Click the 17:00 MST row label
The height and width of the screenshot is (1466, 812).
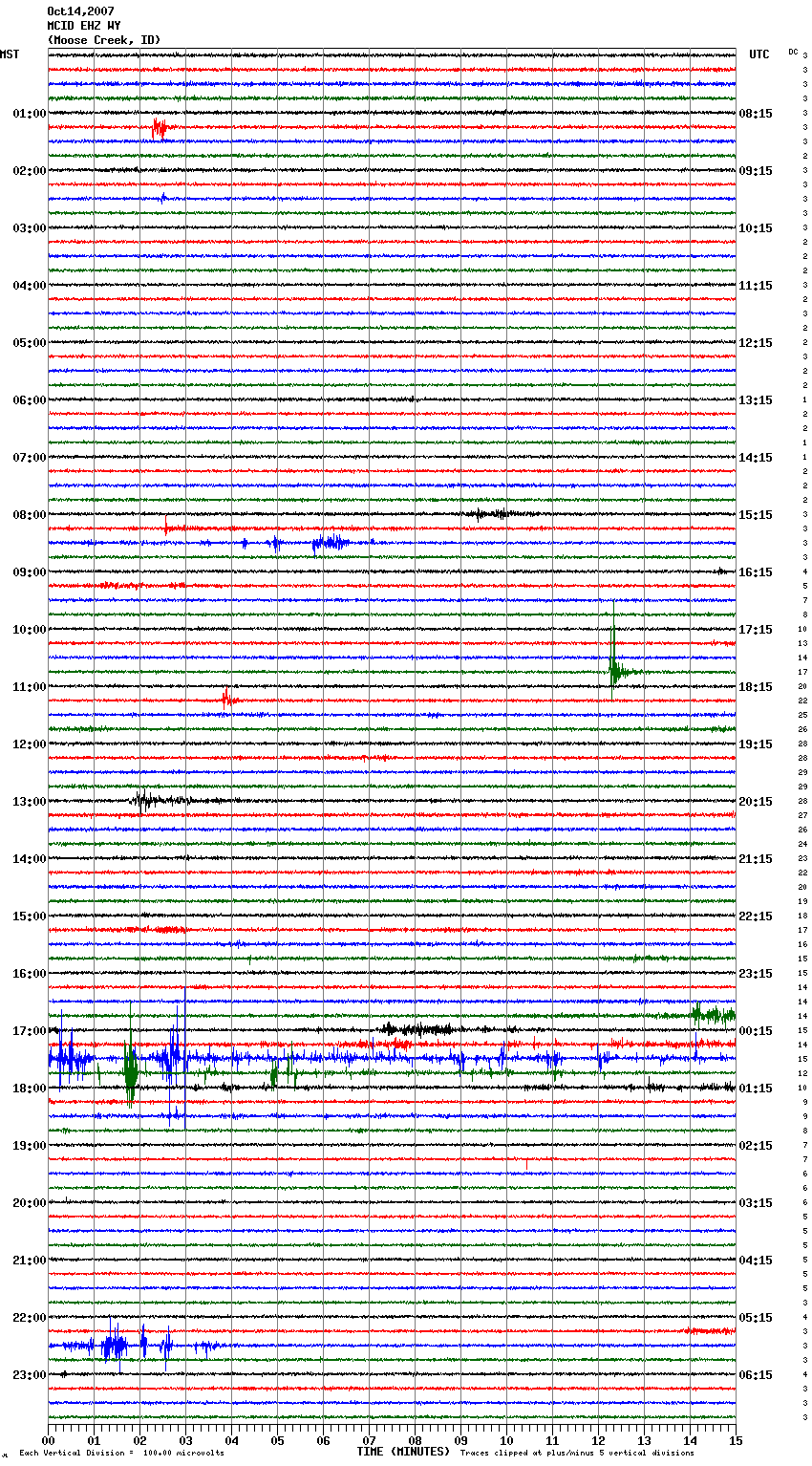coord(30,1031)
